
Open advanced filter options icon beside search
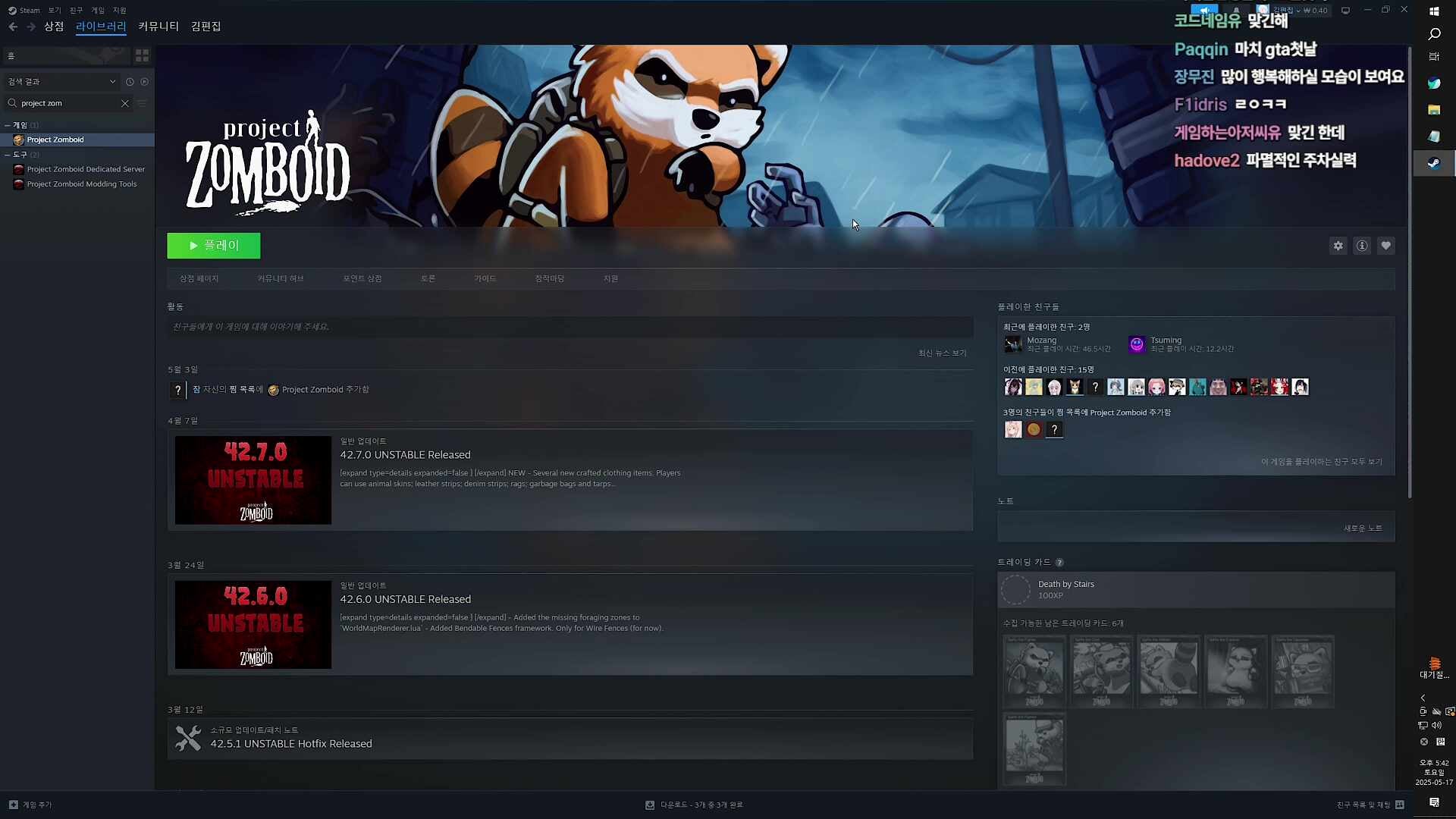pyautogui.click(x=142, y=103)
